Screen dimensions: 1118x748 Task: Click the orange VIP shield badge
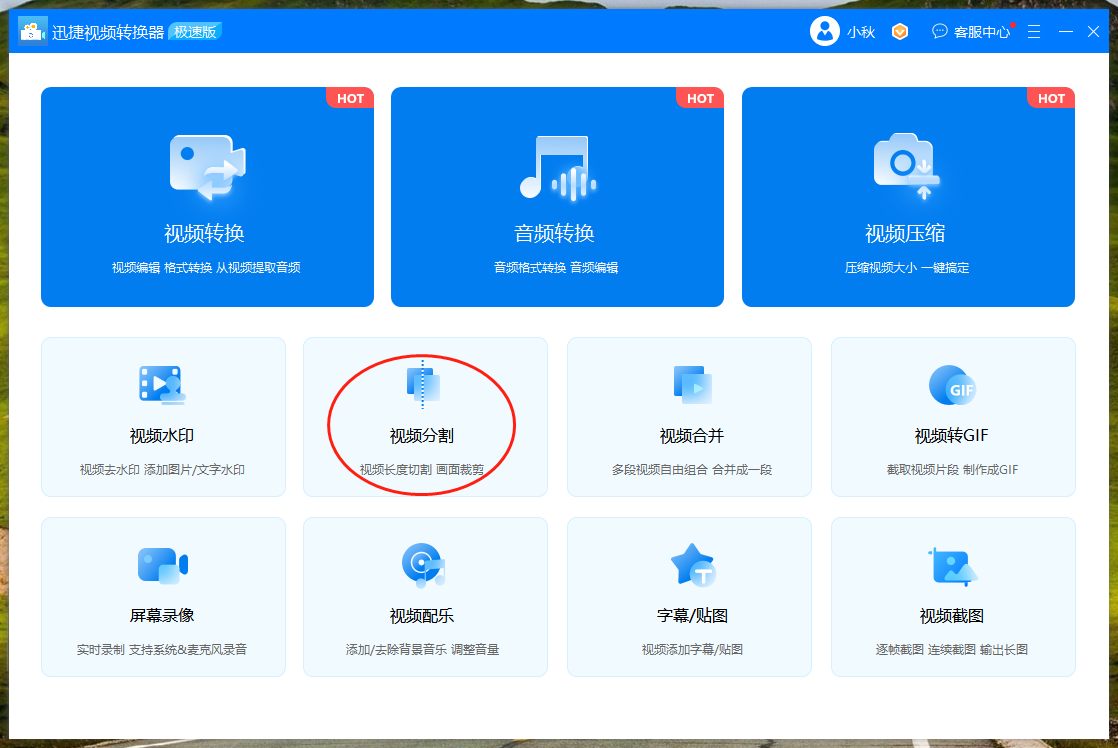[x=900, y=32]
